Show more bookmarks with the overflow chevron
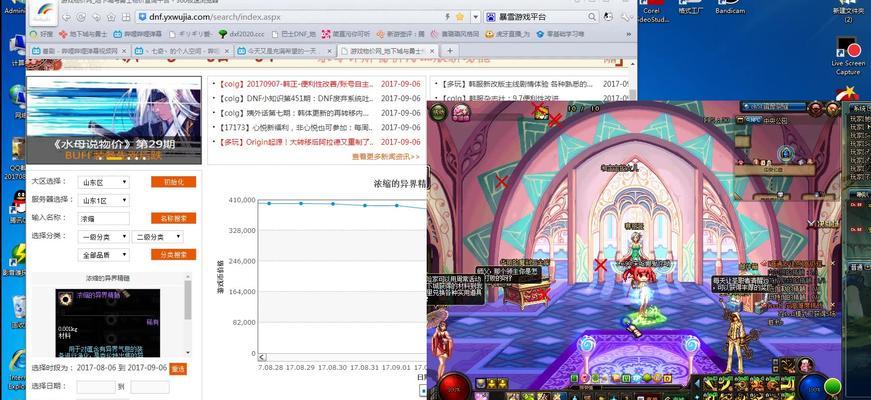Viewport: 871px width, 400px height. pos(629,34)
